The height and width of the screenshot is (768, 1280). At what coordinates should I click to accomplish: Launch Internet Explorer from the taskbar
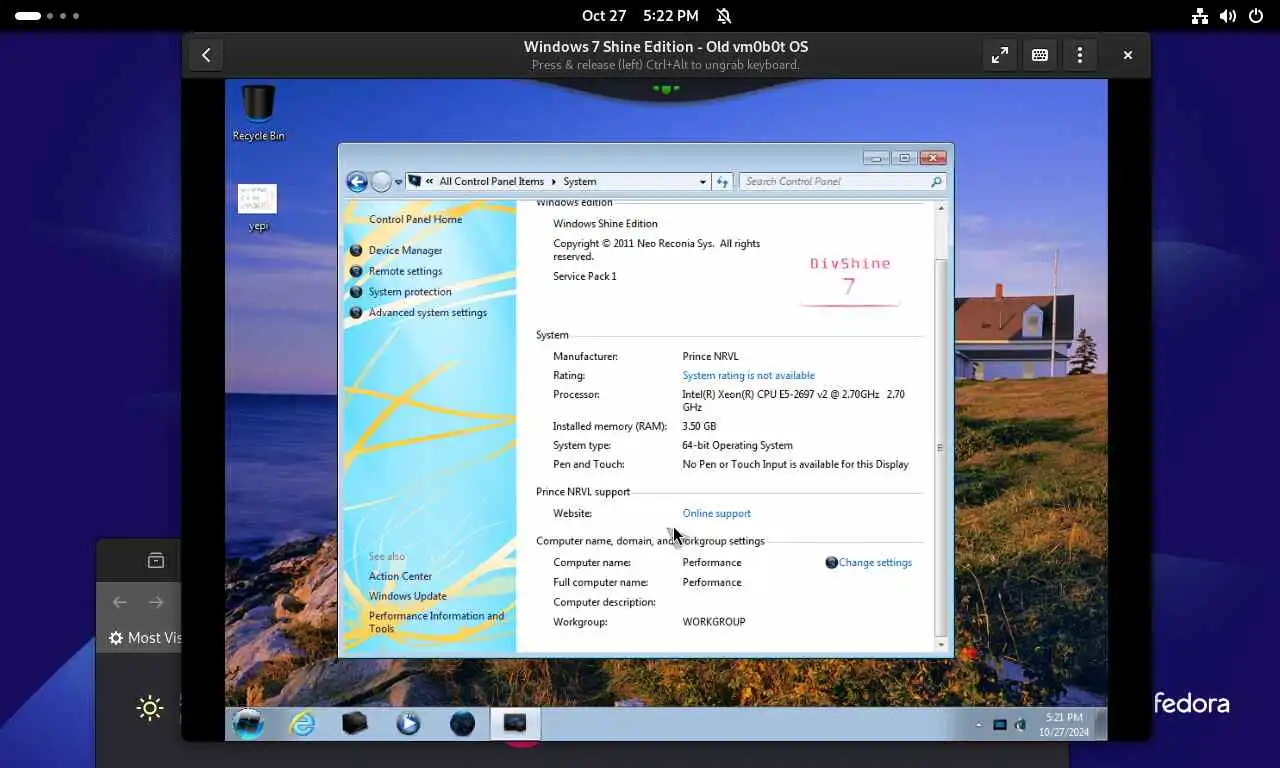coord(301,723)
